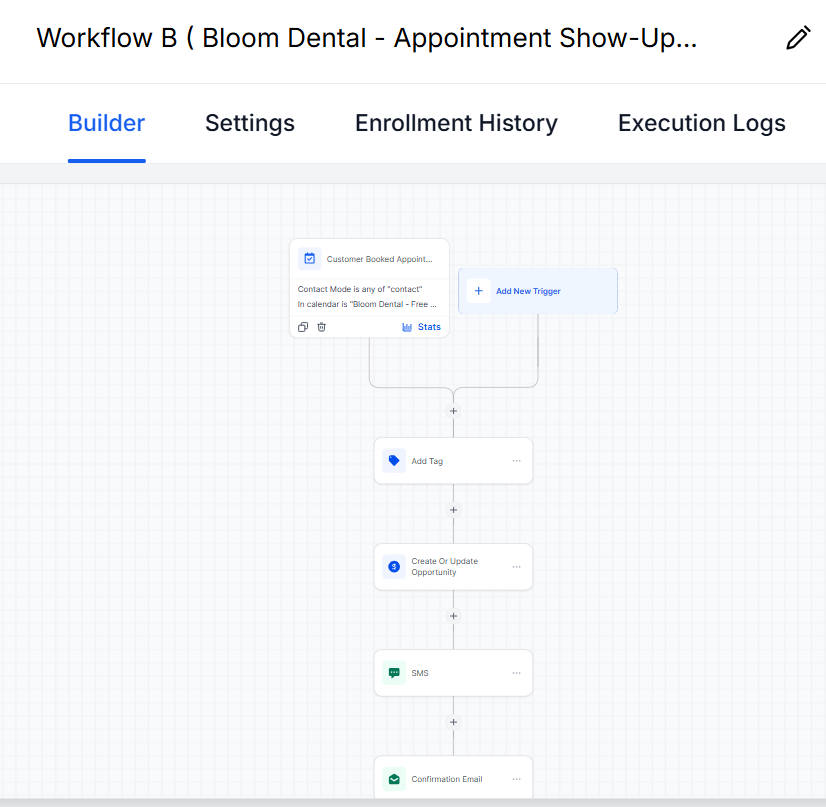
Task: Delete the trigger using trash icon
Action: [x=321, y=327]
